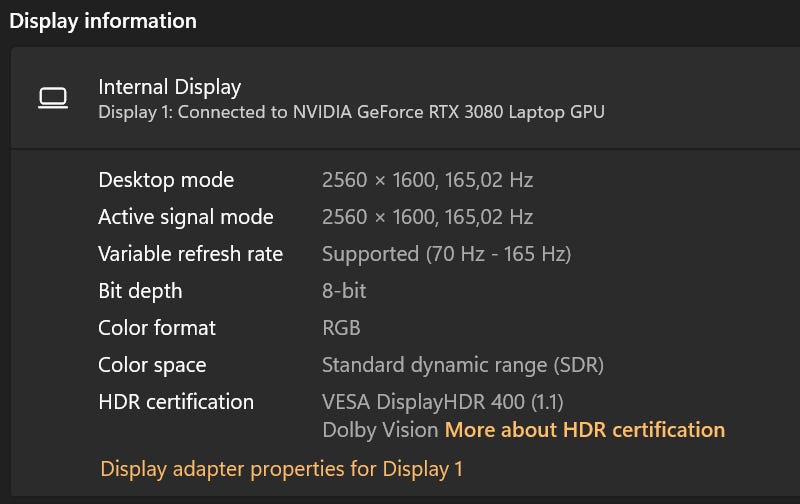This screenshot has height=504, width=800.
Task: Click the NVIDIA GeForce RTX 3080 connection subtitle
Action: pyautogui.click(x=351, y=112)
